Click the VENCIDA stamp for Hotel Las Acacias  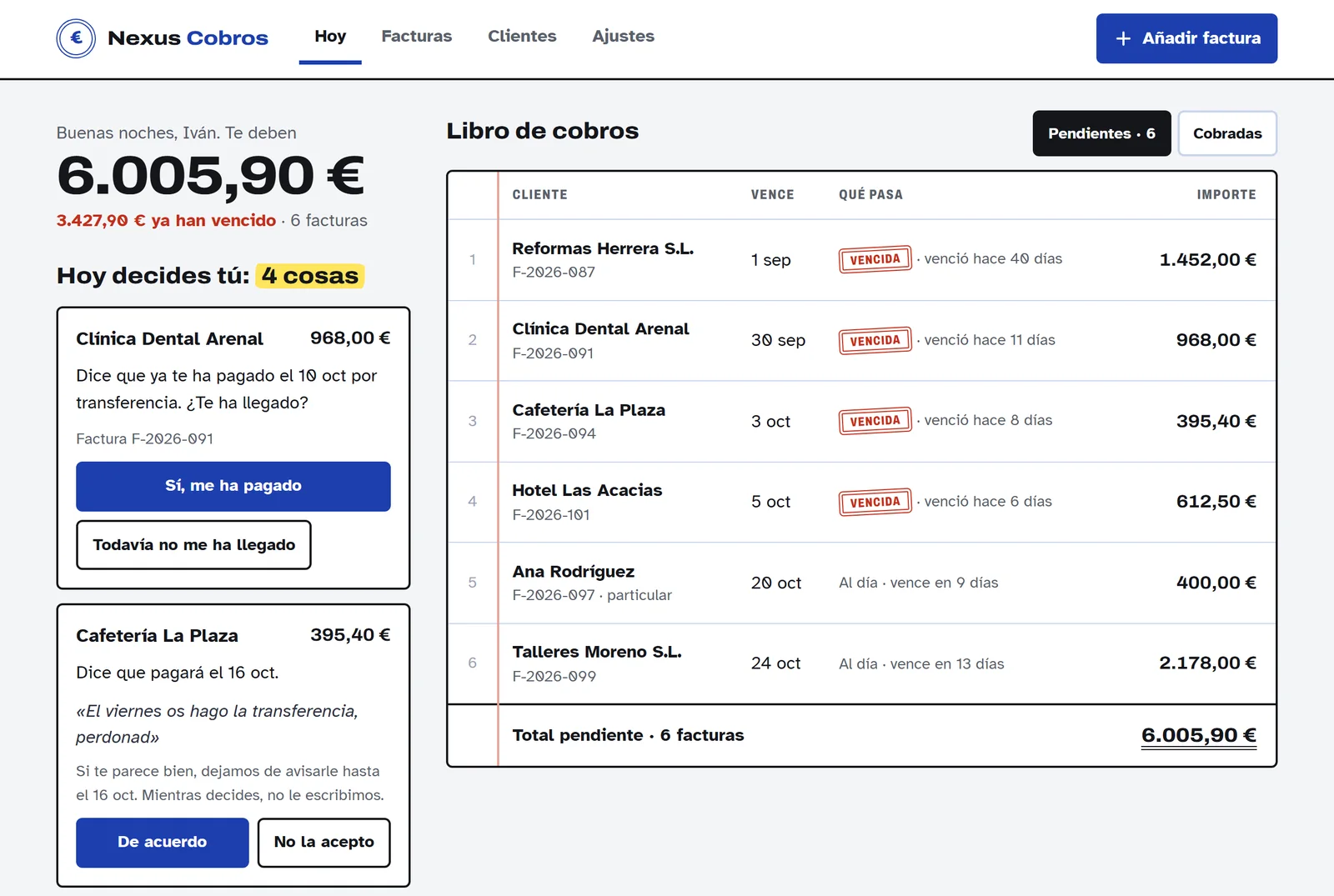tap(875, 502)
